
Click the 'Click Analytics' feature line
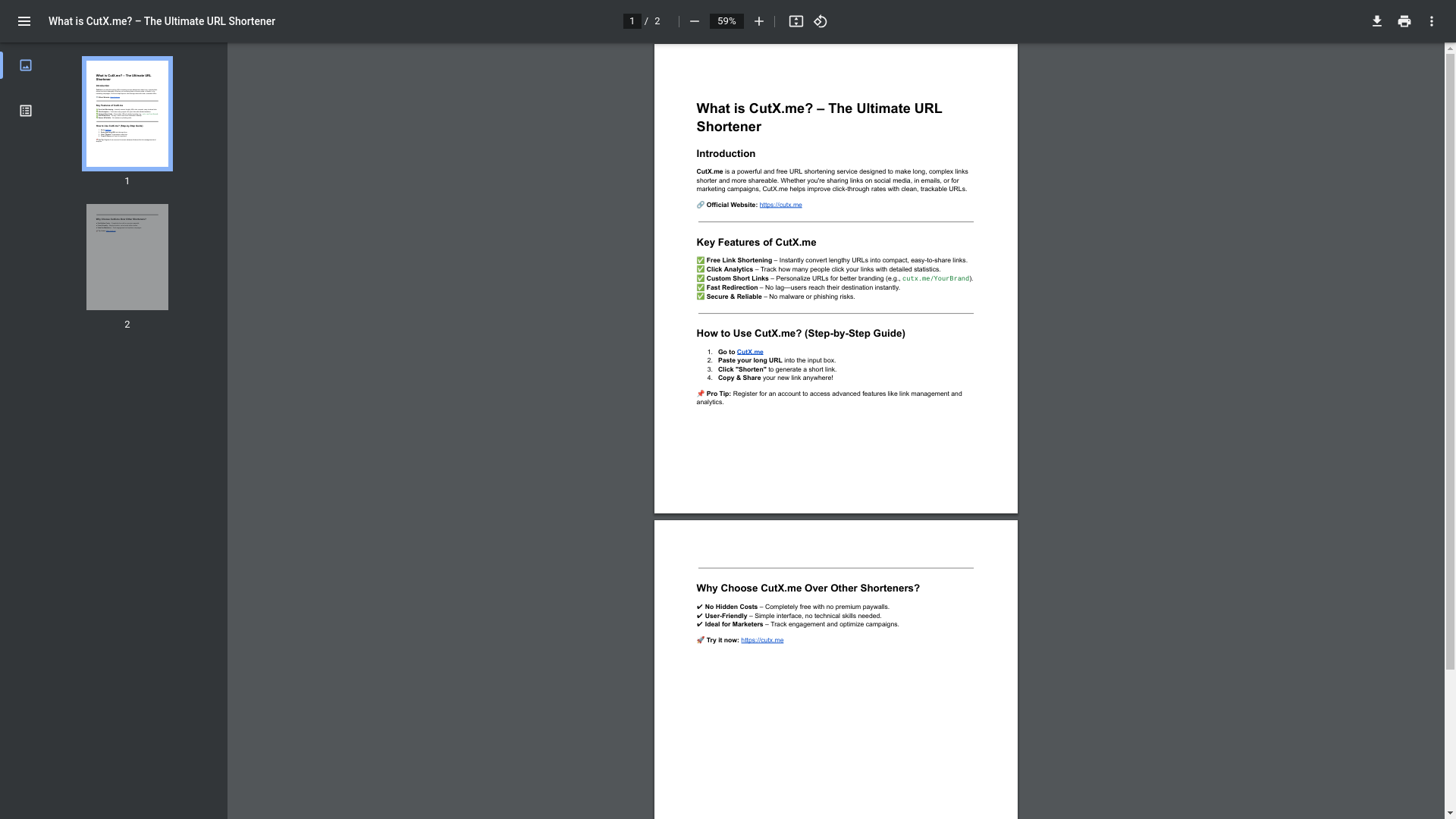click(818, 269)
